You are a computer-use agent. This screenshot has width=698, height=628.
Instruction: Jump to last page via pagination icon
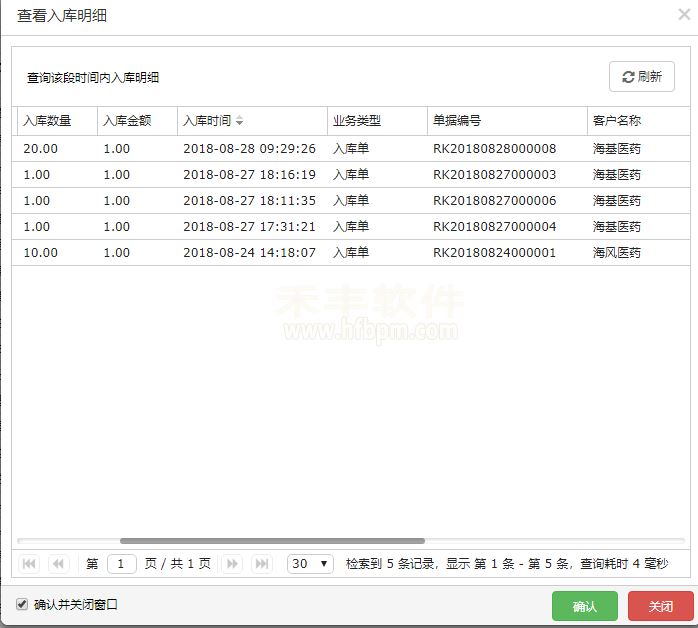click(x=262, y=564)
